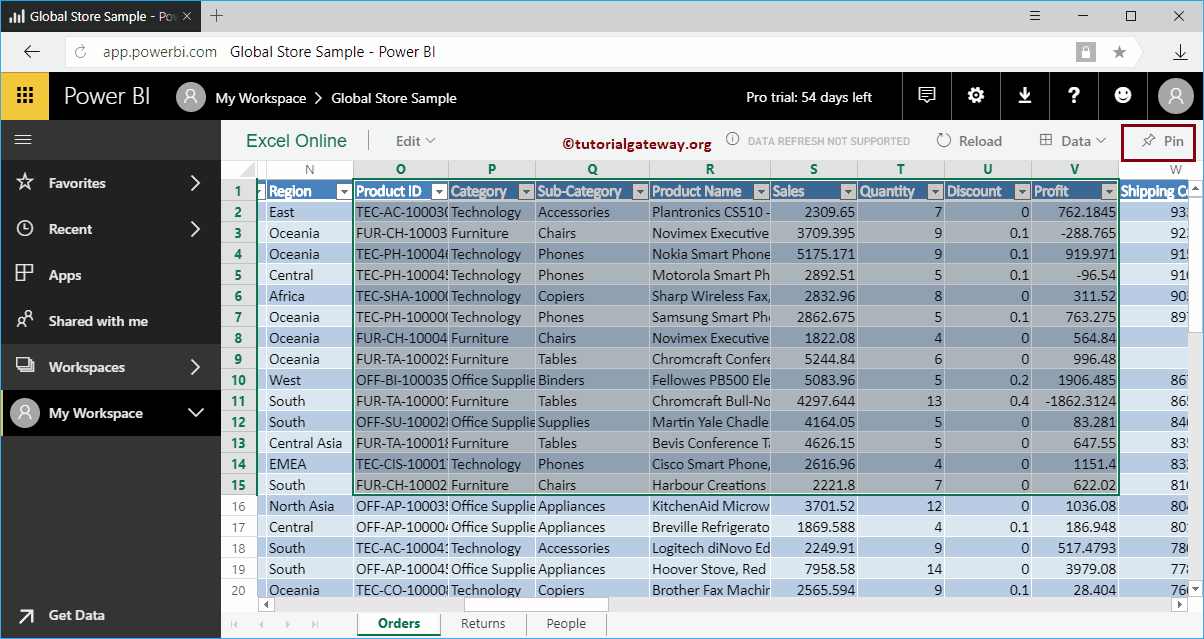This screenshot has width=1204, height=639.
Task: Open the Edit dropdown menu
Action: tap(415, 141)
